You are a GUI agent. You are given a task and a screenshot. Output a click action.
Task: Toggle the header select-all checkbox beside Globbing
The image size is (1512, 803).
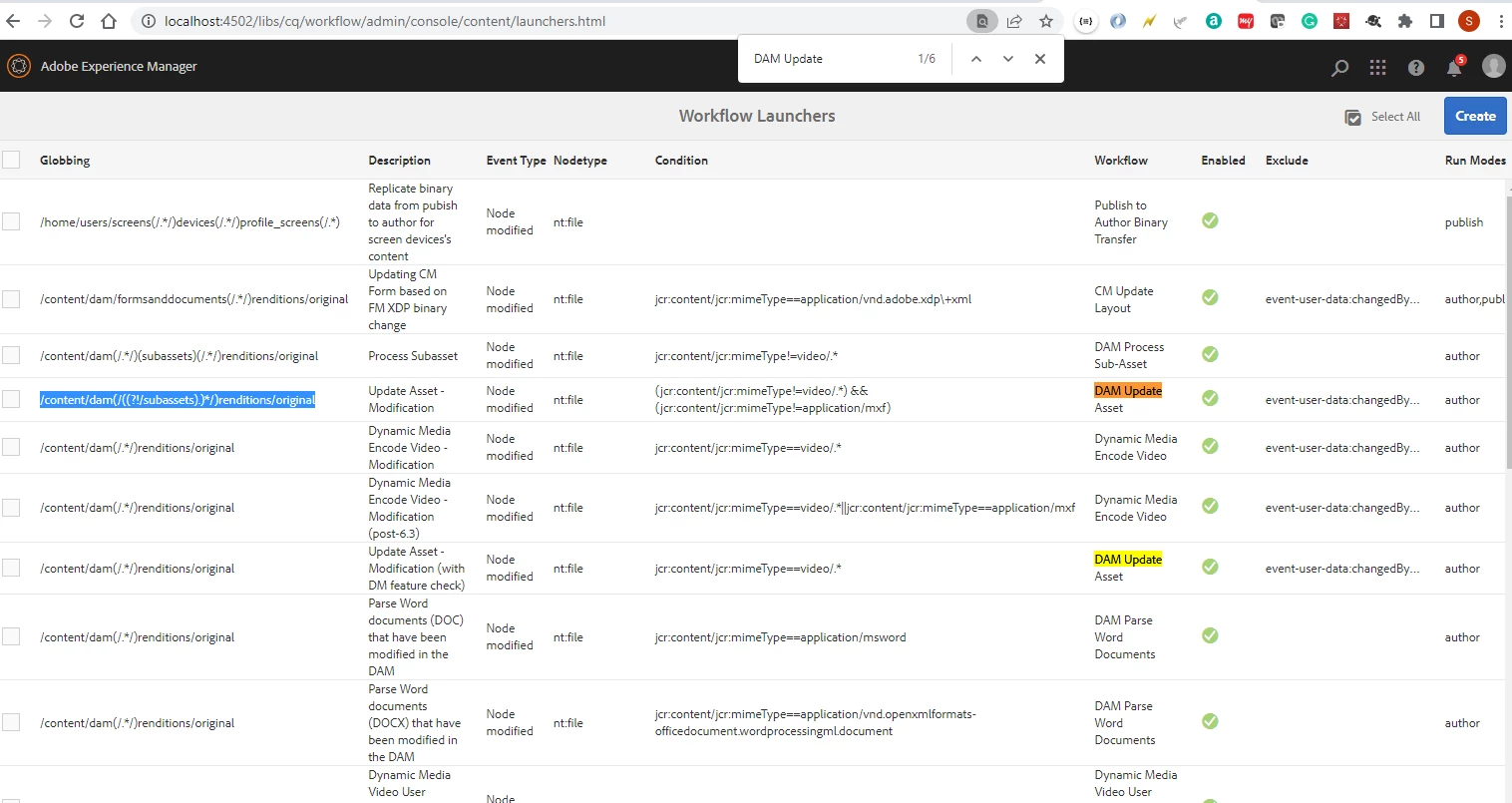11,160
